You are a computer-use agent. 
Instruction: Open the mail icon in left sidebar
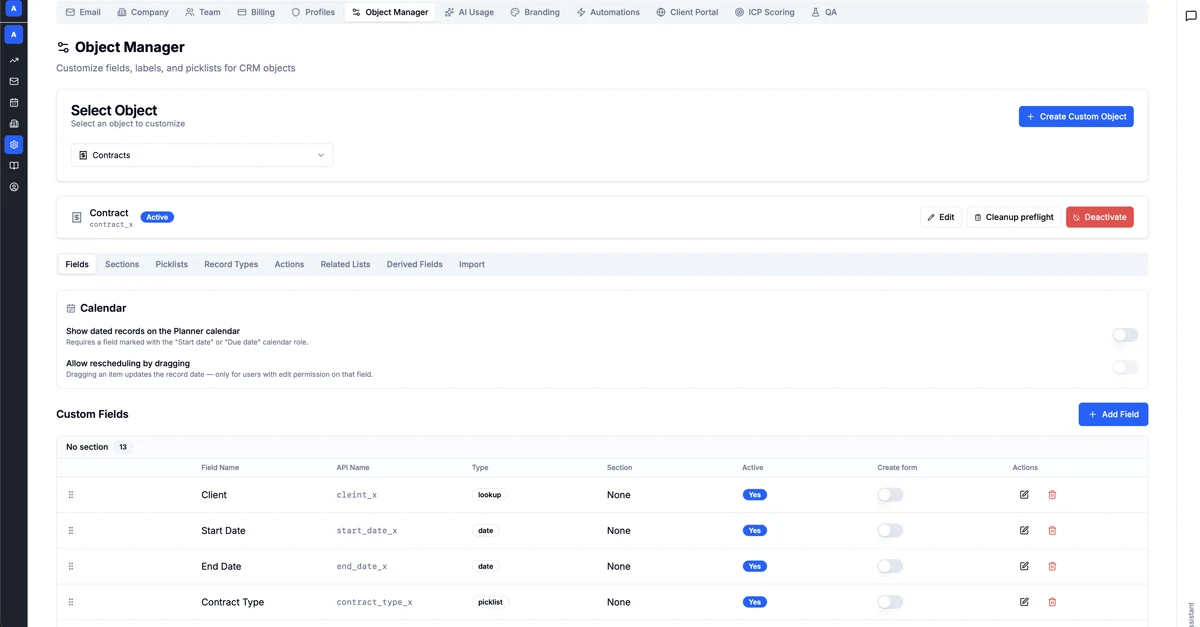pyautogui.click(x=14, y=81)
